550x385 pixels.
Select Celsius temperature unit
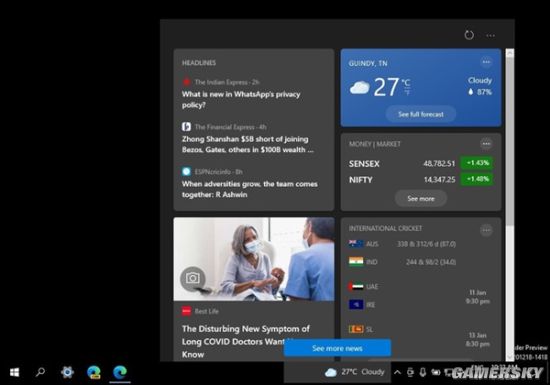coord(406,83)
